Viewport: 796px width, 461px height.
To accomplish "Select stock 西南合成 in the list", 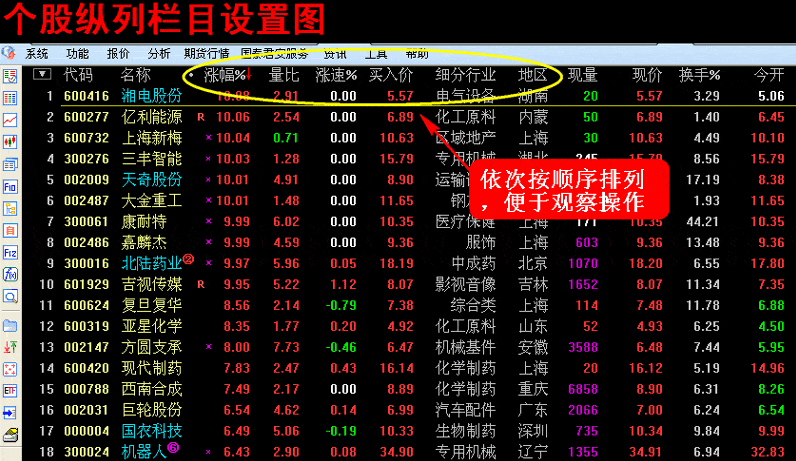I will [x=151, y=389].
